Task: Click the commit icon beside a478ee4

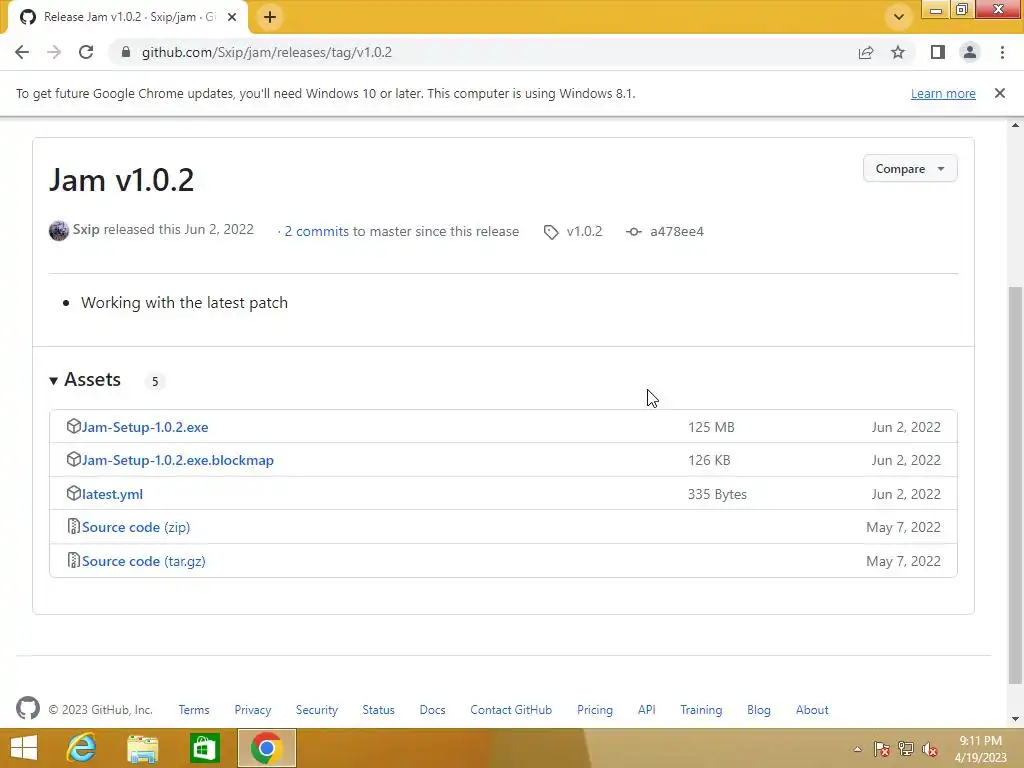Action: (633, 232)
